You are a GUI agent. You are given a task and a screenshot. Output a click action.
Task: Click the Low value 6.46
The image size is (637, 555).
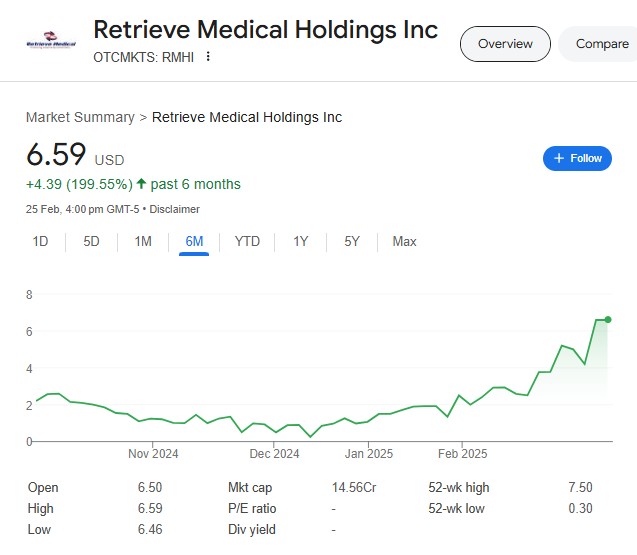click(x=150, y=530)
